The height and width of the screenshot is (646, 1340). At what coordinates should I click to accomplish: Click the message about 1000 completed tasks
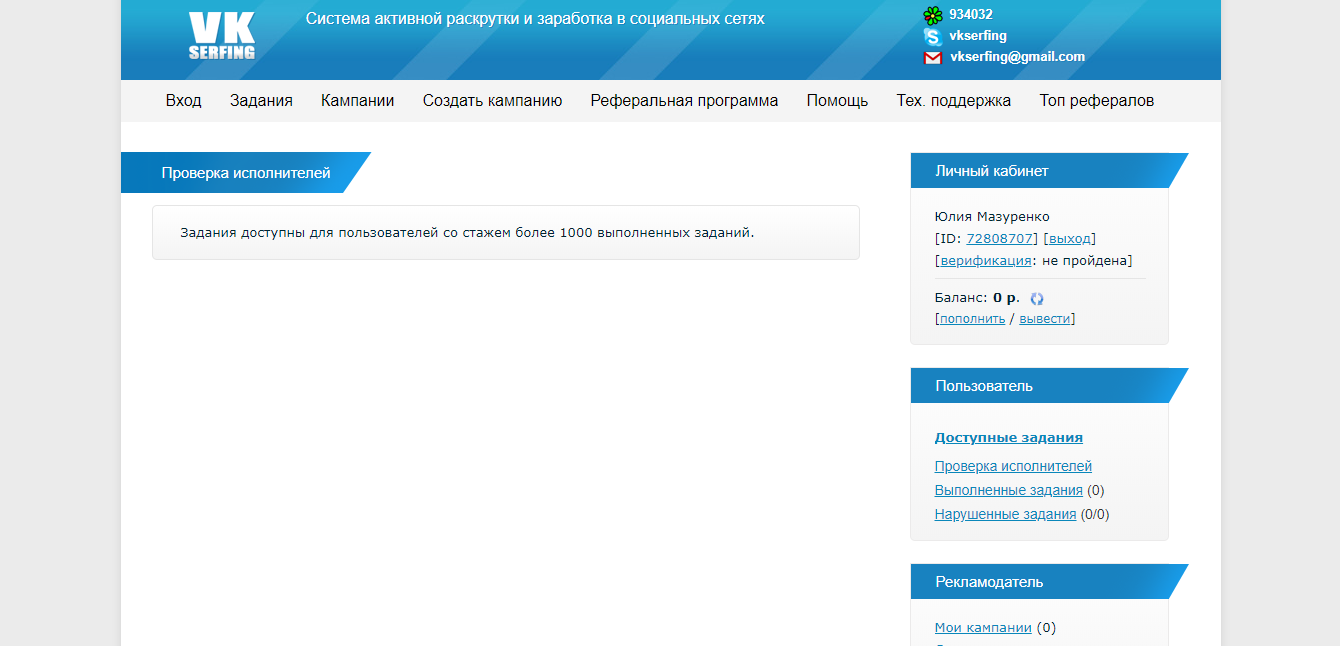(467, 233)
